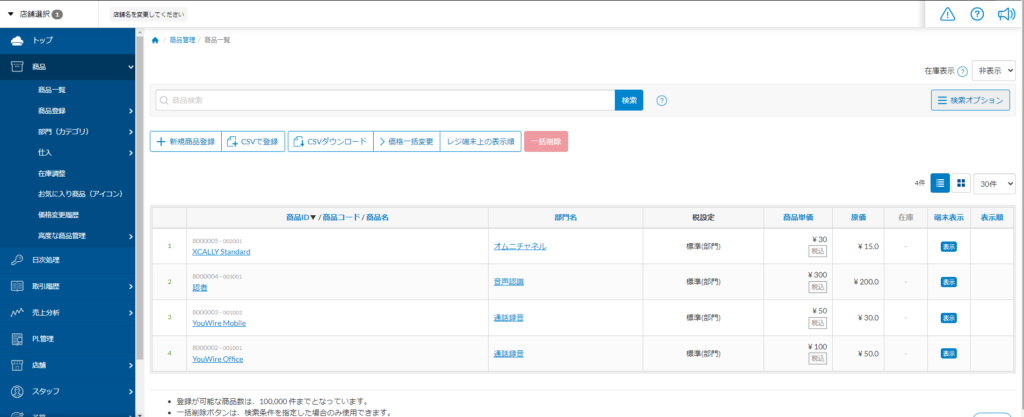Open 商品一覧 in the sidebar
Viewport: 1024px width, 417px height.
52,90
